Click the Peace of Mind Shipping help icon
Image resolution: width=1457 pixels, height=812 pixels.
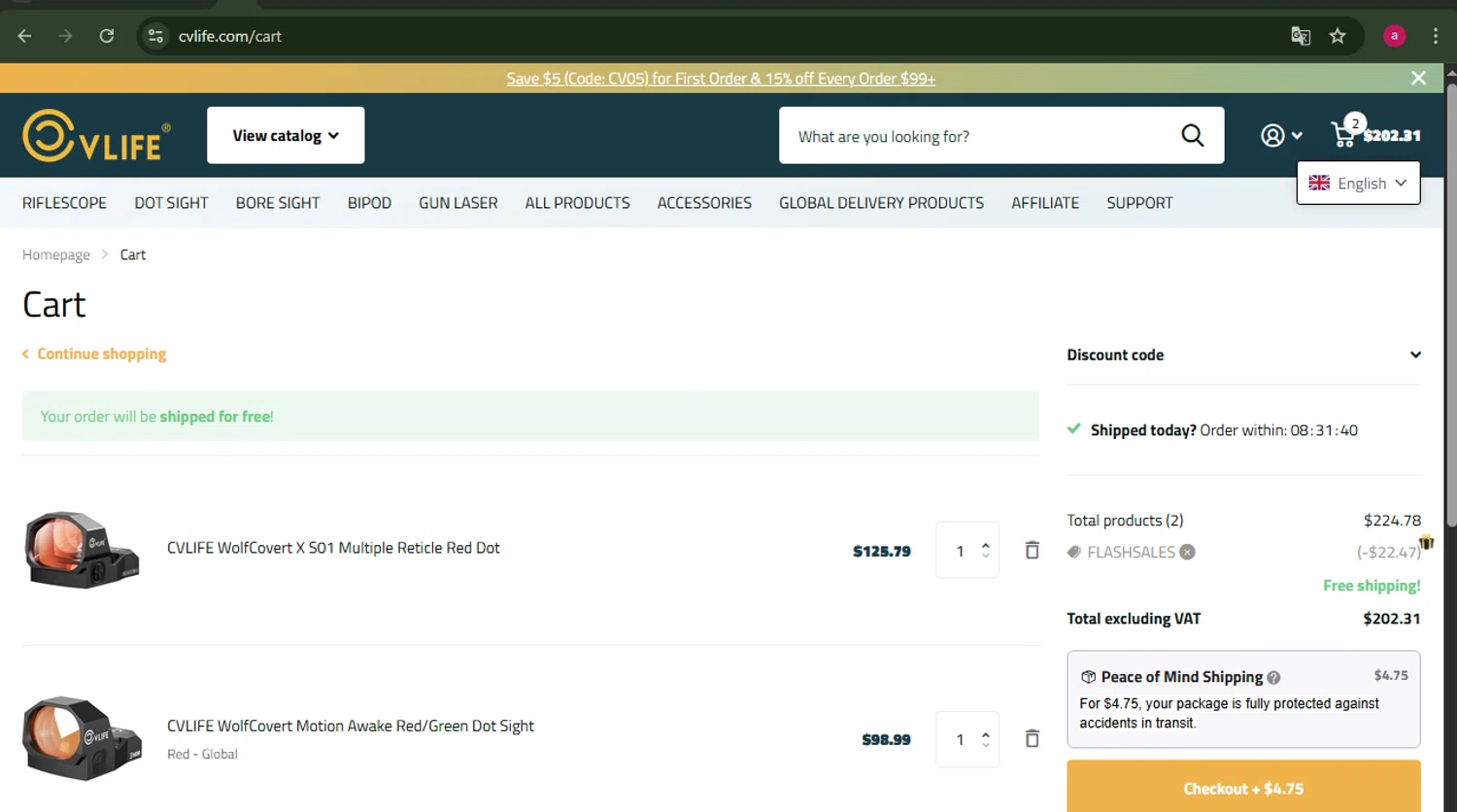(x=1273, y=678)
